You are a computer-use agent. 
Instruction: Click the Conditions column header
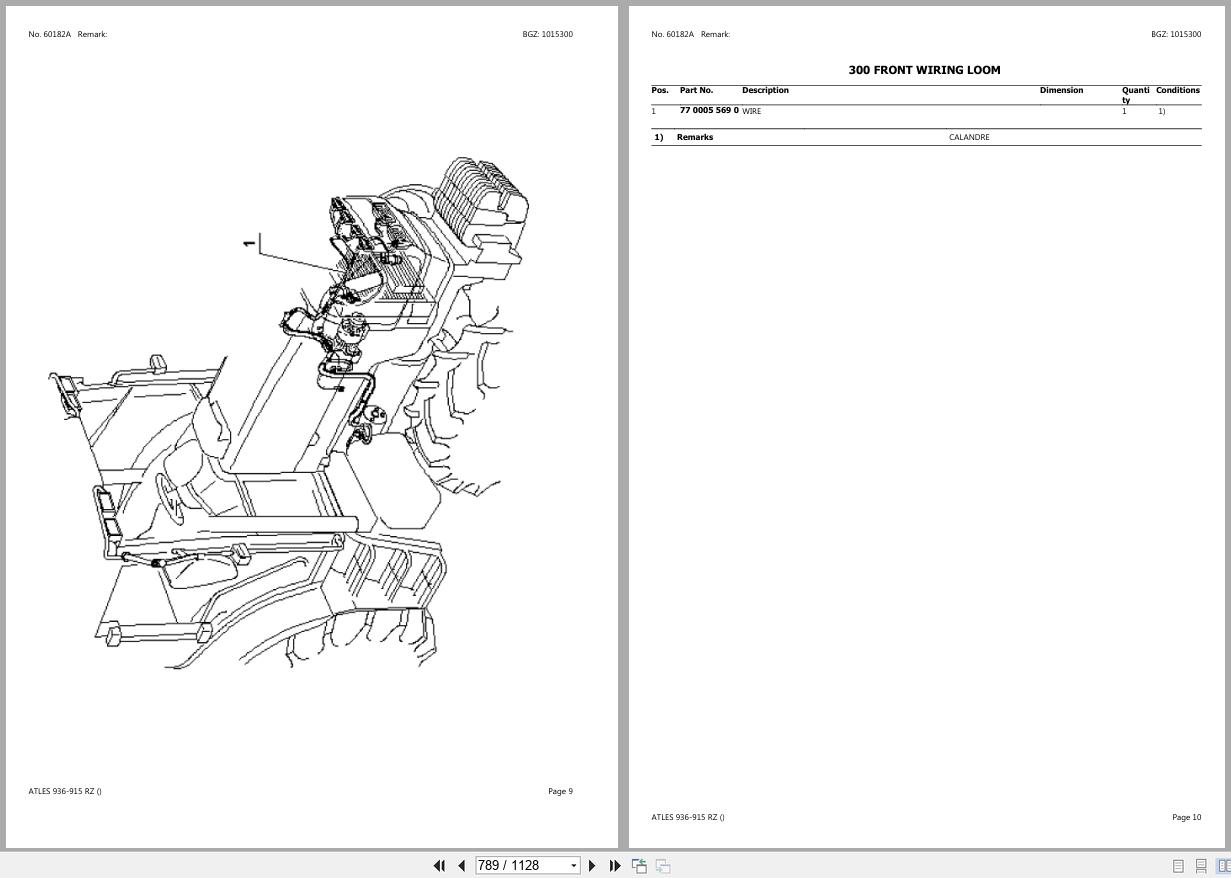[1178, 90]
